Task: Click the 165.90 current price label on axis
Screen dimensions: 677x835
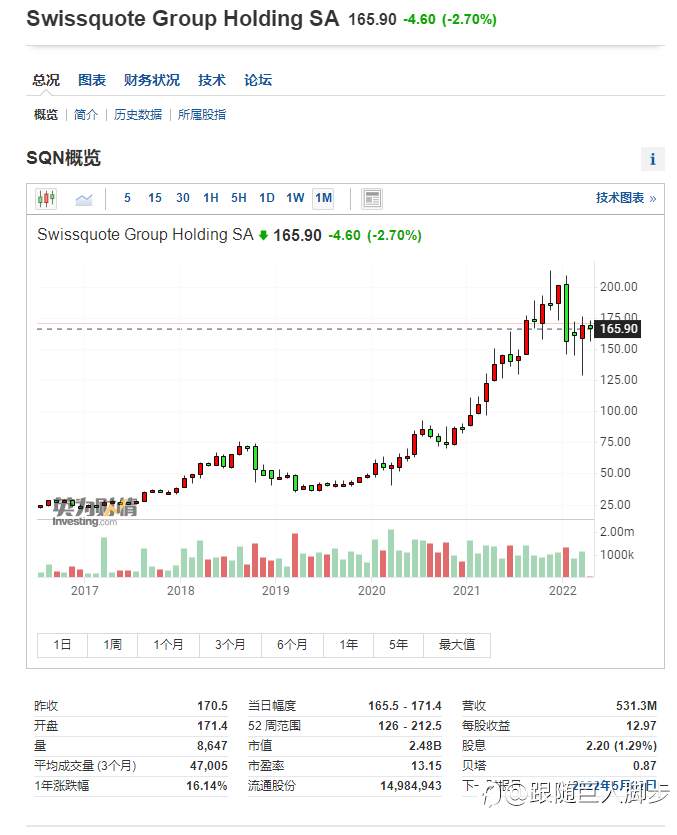Action: (618, 329)
